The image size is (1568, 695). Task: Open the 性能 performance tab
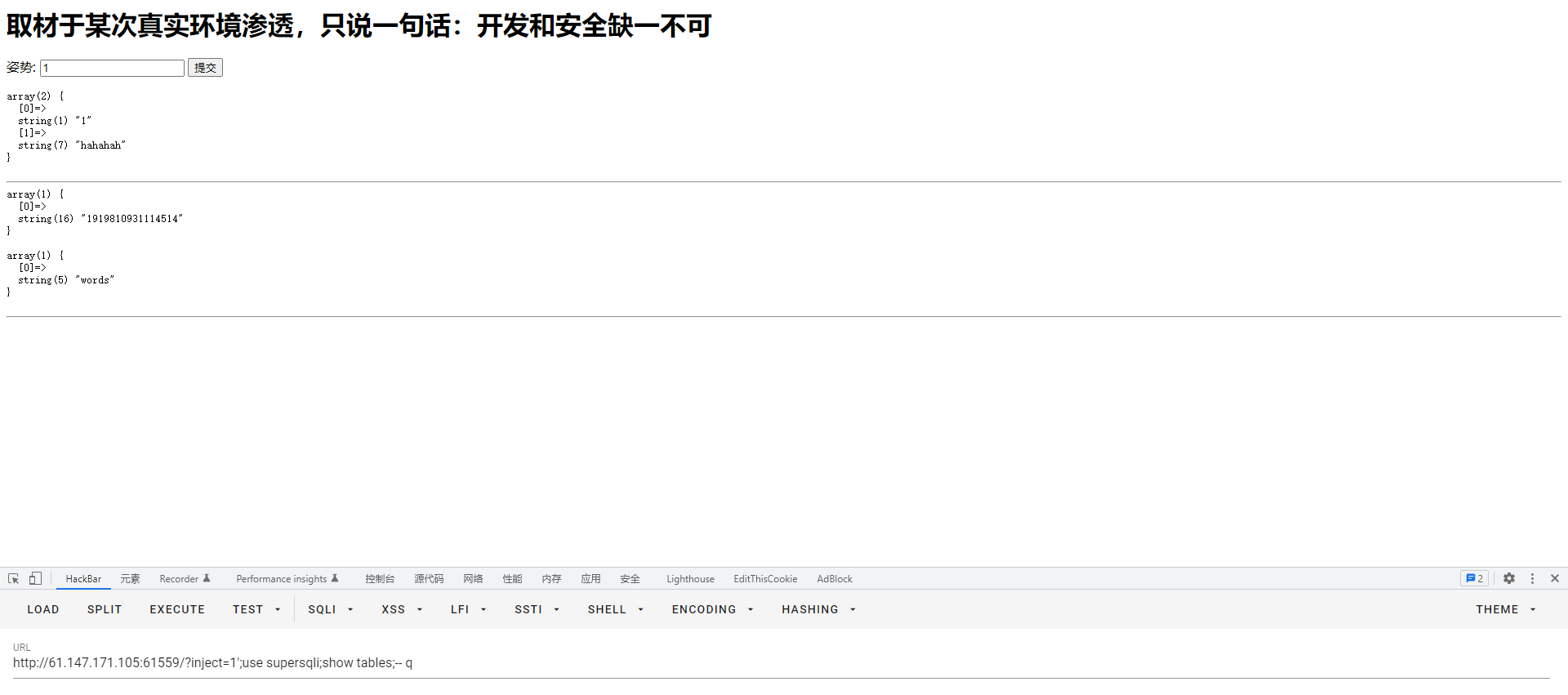pos(512,579)
